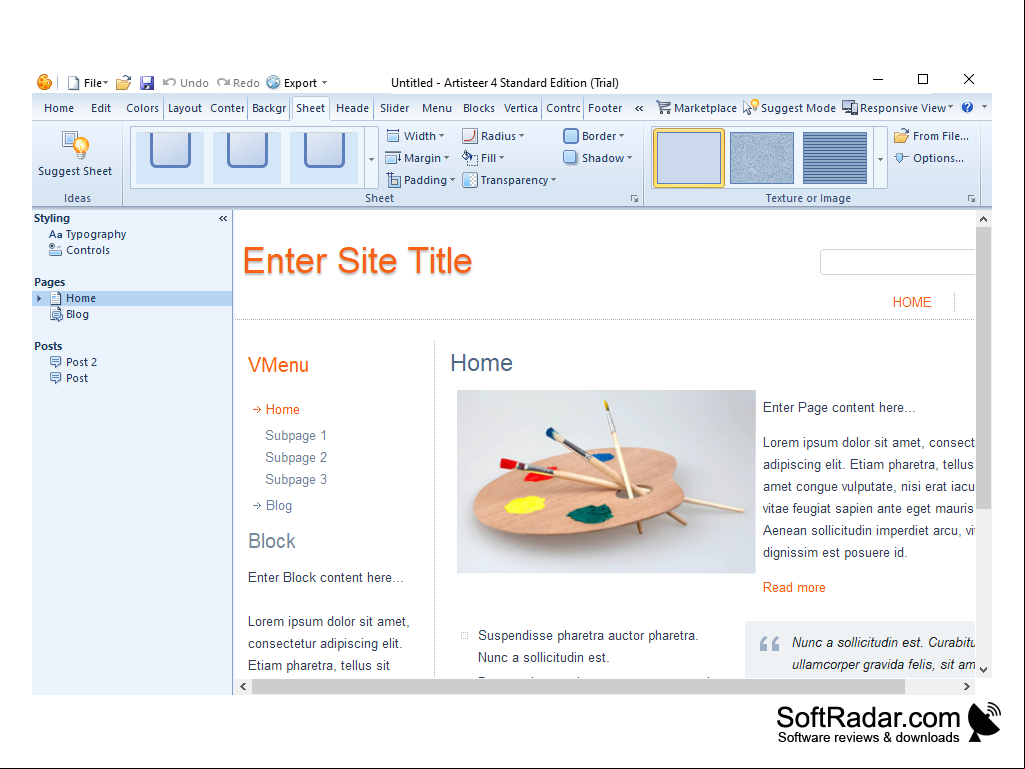This screenshot has height=769, width=1025.
Task: Click Subpage 3 in VMenu
Action: [x=295, y=479]
